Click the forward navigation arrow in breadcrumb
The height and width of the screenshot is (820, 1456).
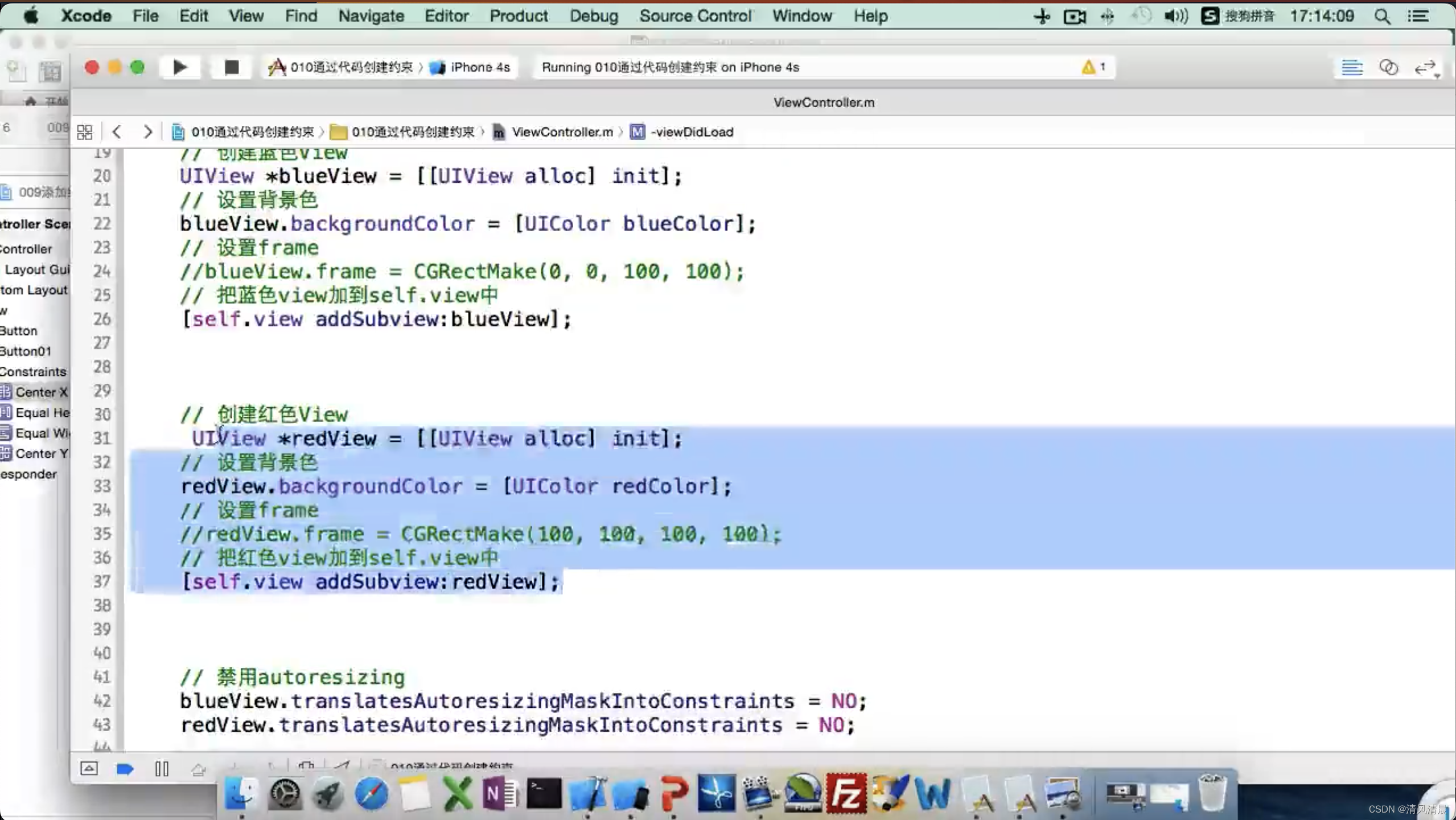(147, 131)
